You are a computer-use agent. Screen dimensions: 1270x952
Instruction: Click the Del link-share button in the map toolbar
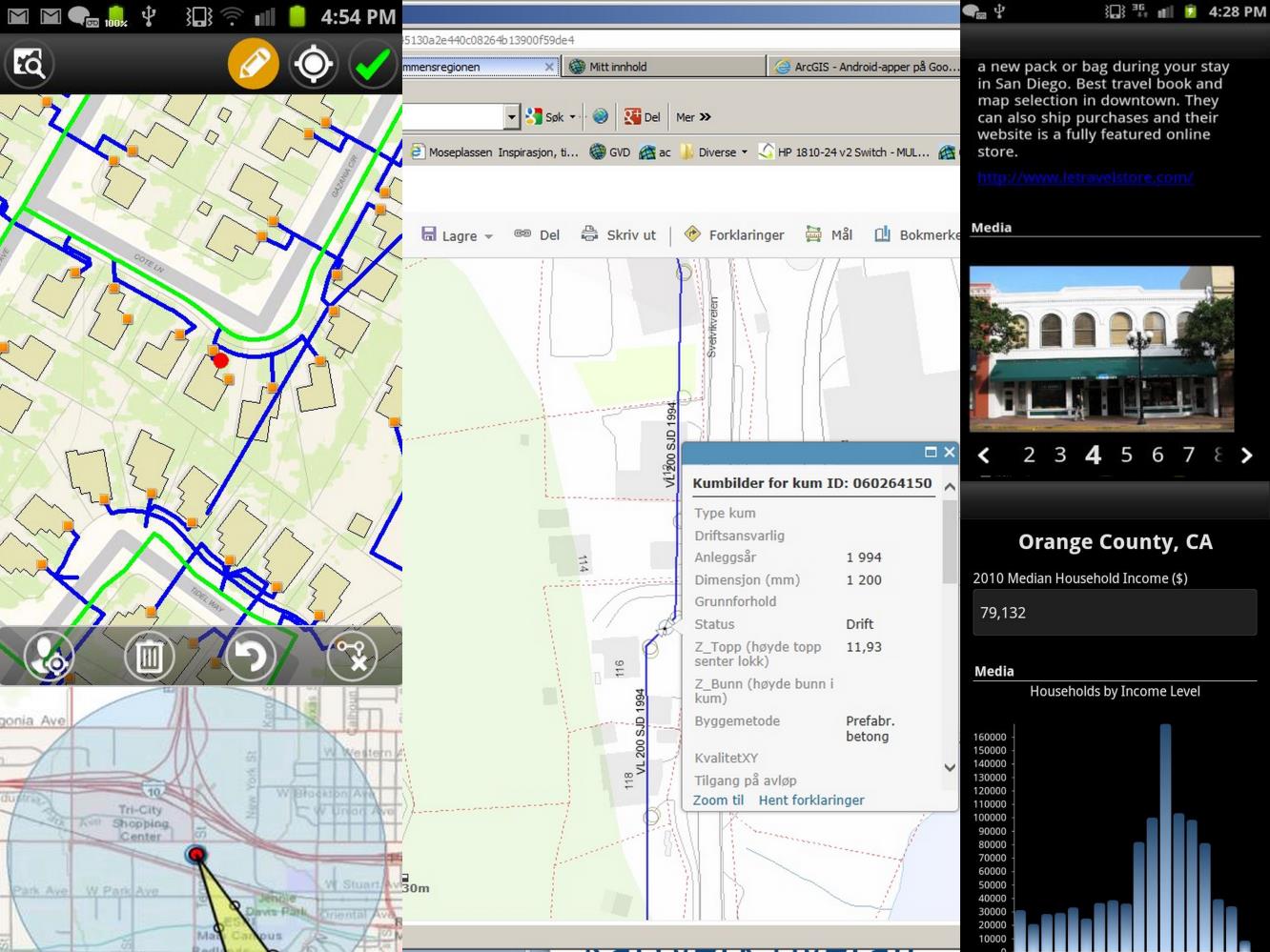pos(537,234)
